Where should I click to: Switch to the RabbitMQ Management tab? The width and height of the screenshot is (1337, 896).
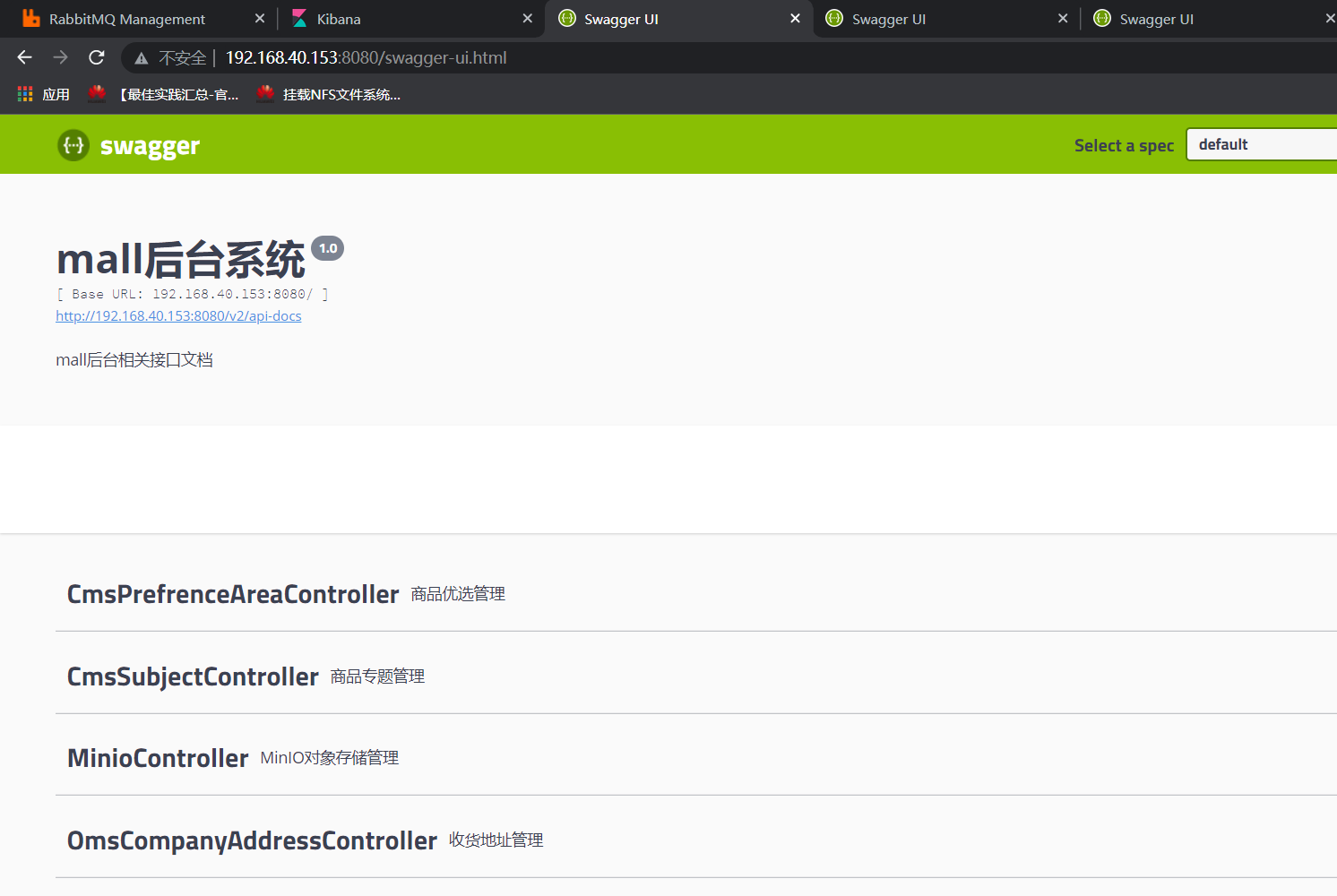[125, 18]
